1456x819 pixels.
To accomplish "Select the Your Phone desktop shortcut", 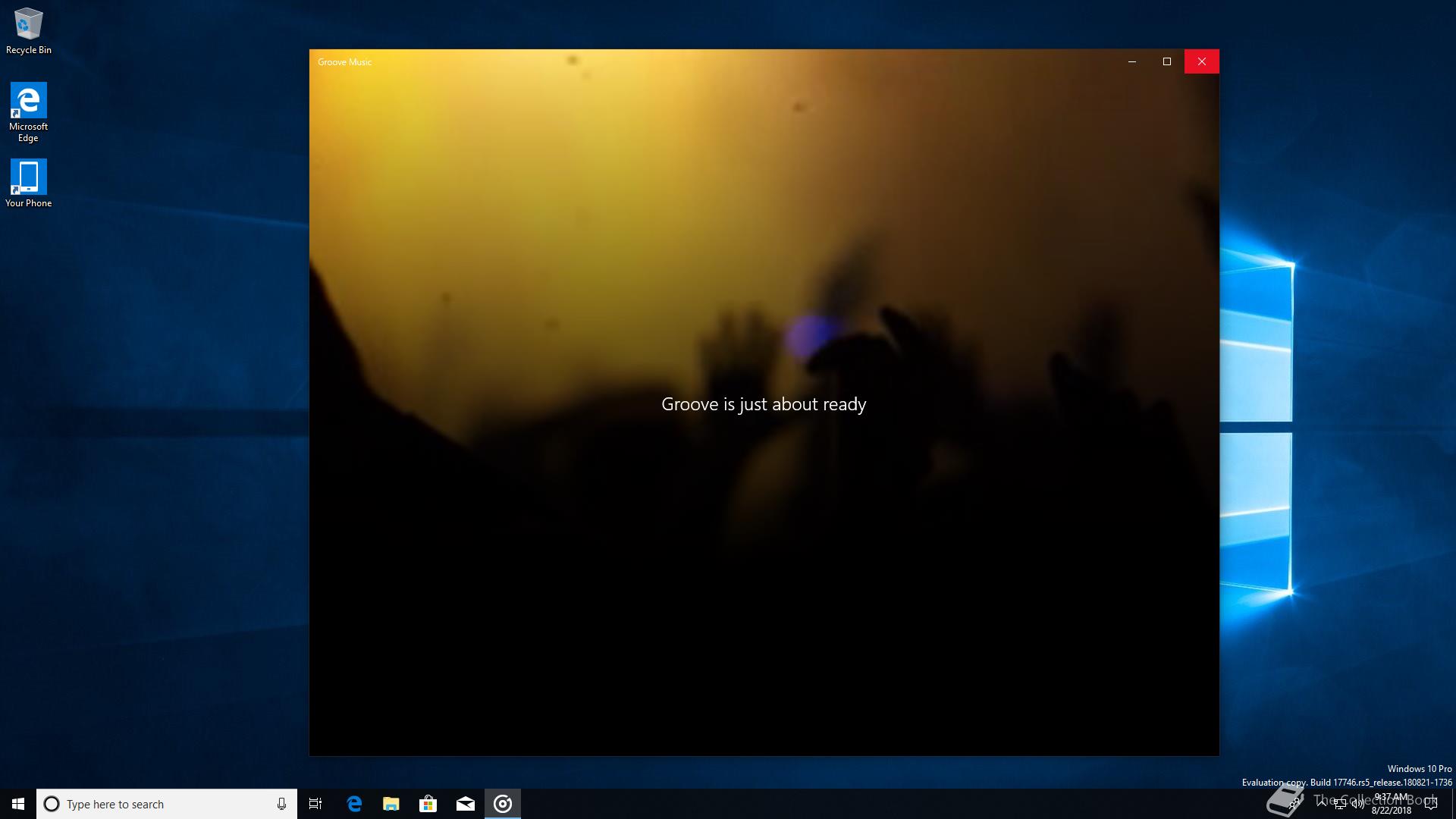I will [x=28, y=183].
